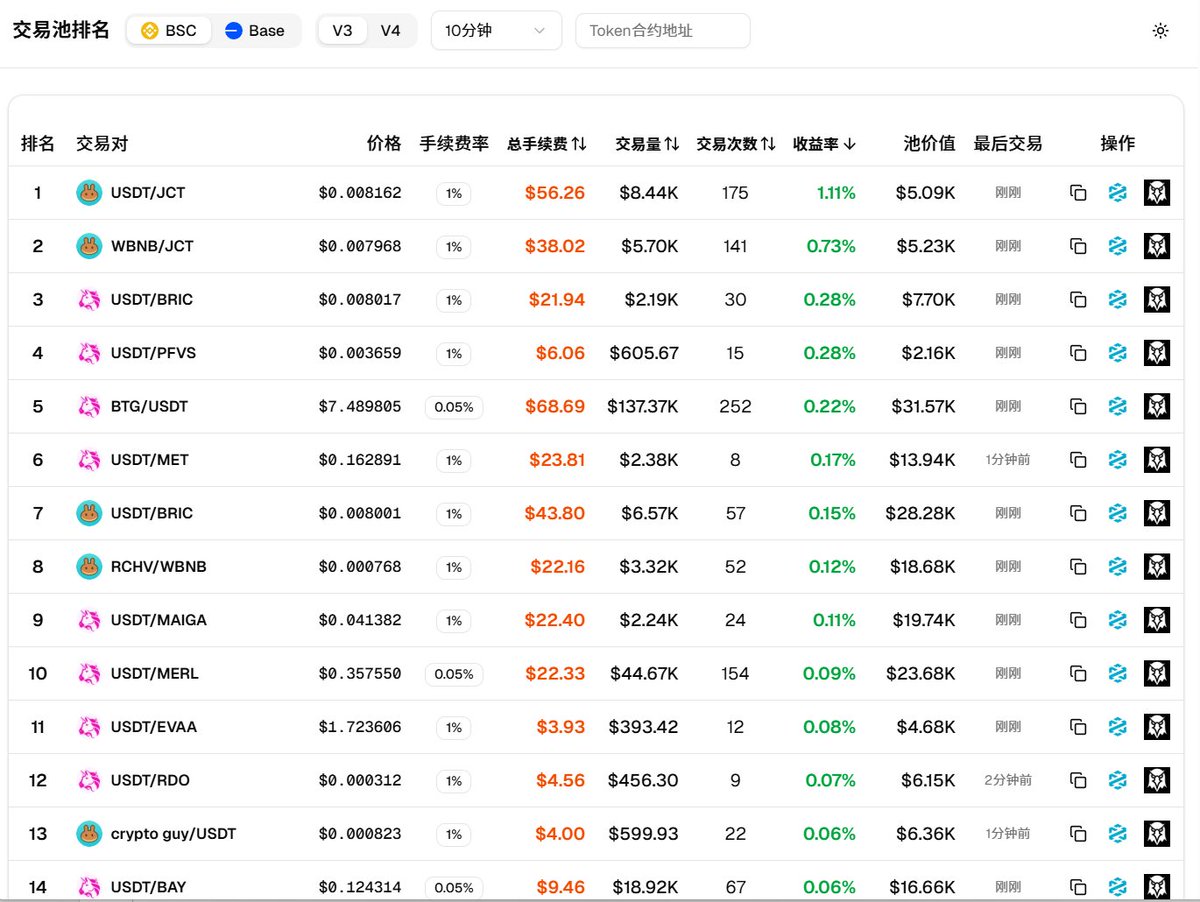Click blue swap icon in USDT/MET row
Viewport: 1200px width, 902px height.
point(1117,460)
